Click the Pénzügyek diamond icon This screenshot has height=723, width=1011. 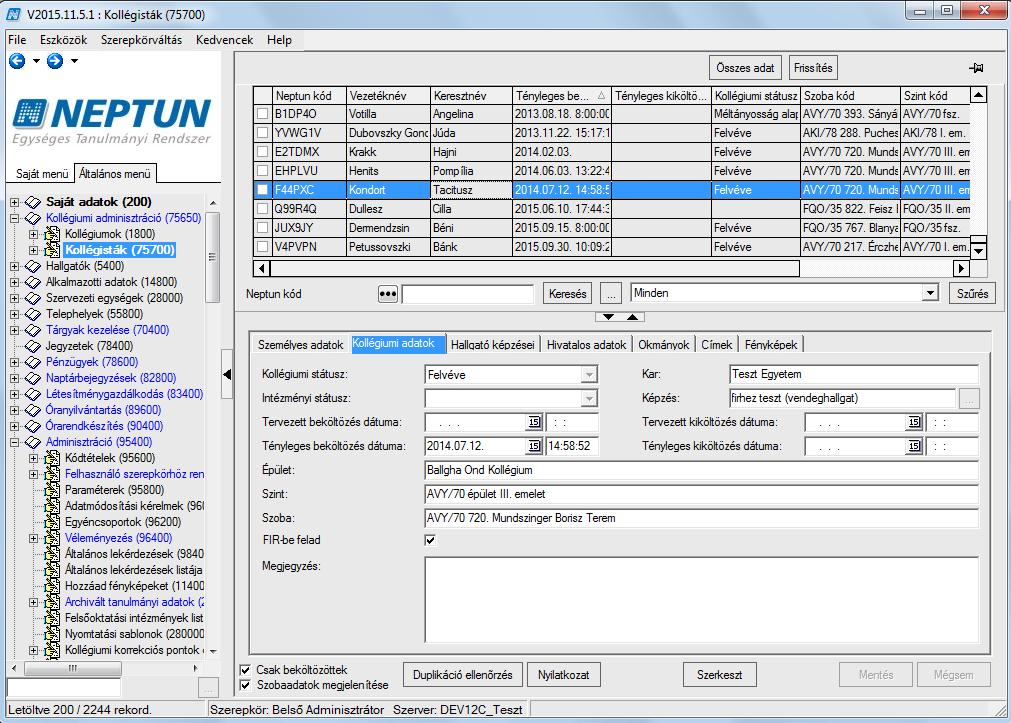tap(33, 362)
